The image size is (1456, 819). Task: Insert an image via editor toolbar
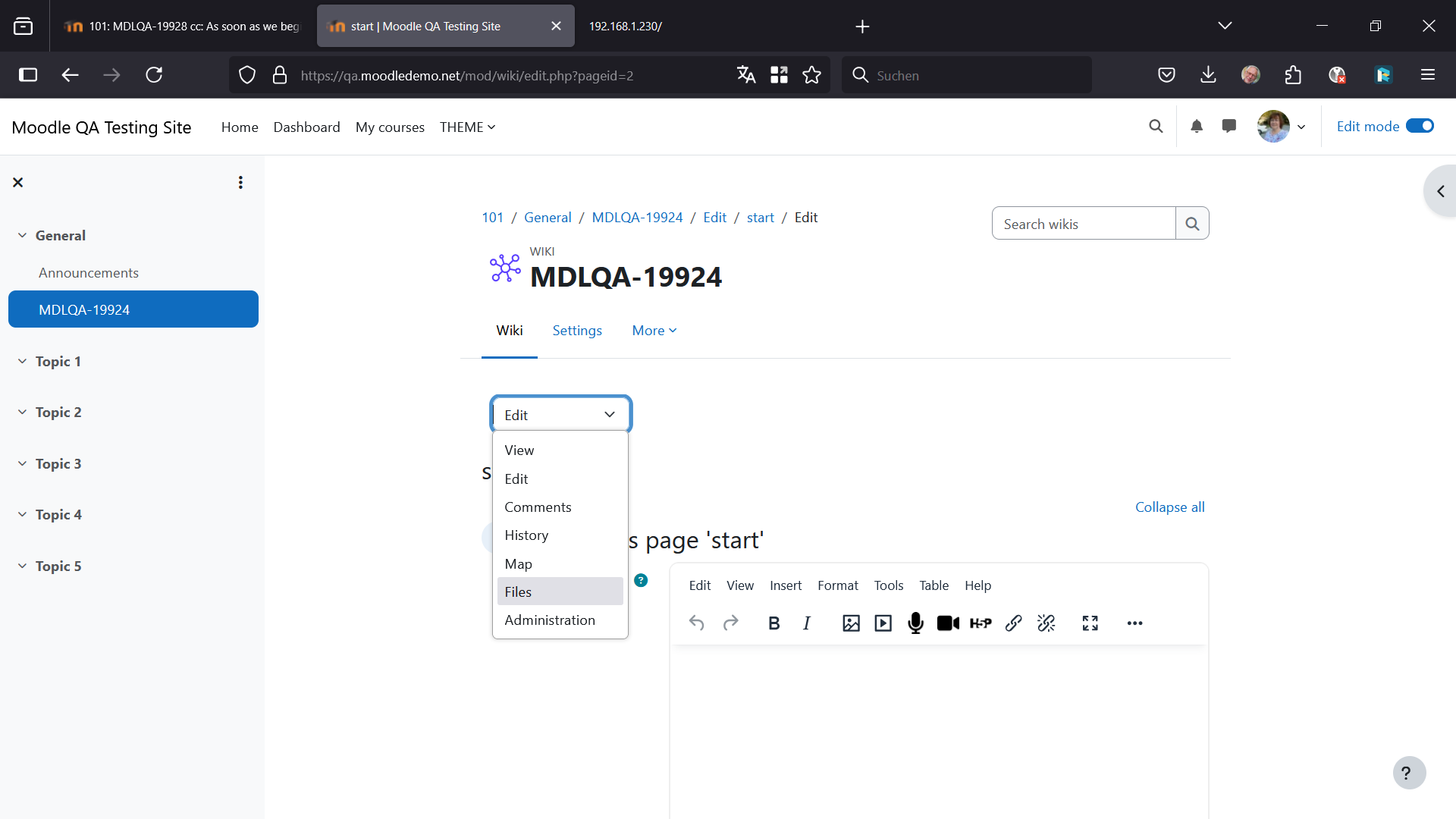851,623
